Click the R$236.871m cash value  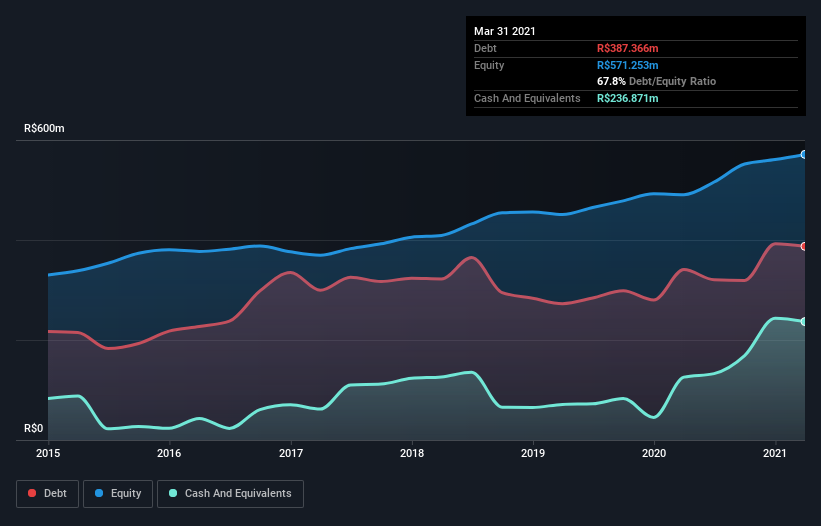pos(628,98)
